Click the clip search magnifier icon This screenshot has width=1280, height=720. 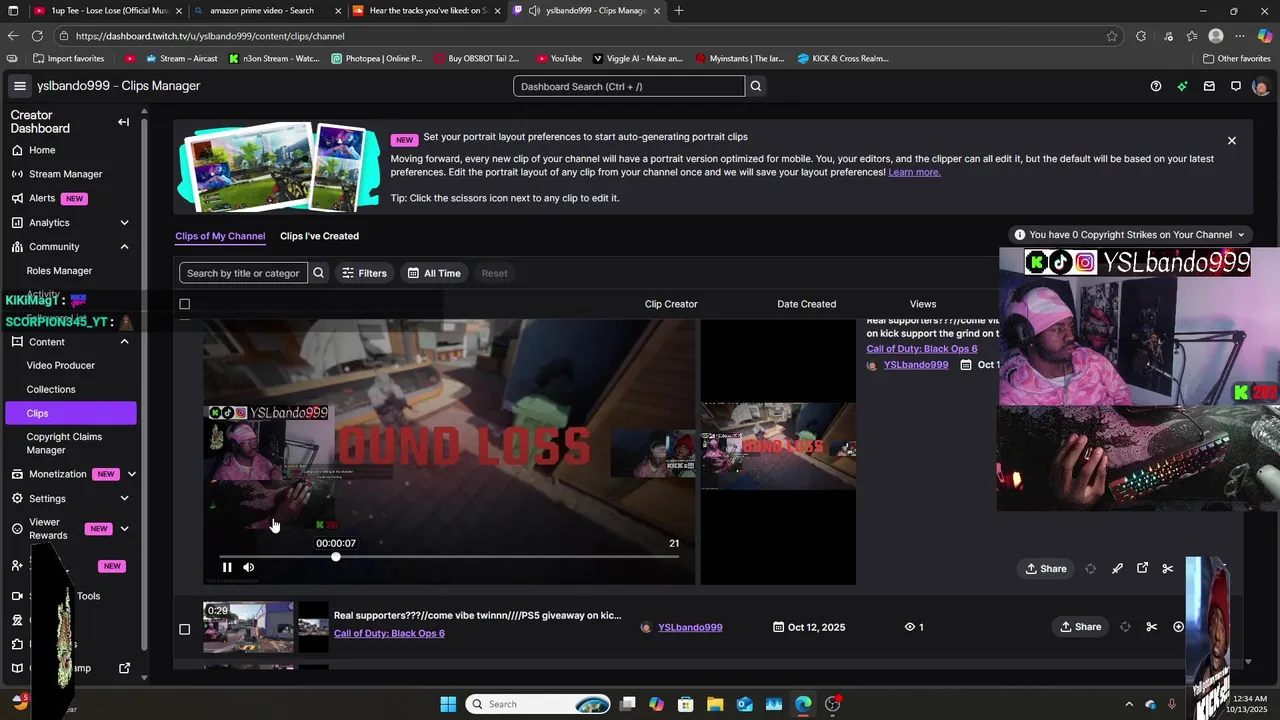pyautogui.click(x=318, y=273)
